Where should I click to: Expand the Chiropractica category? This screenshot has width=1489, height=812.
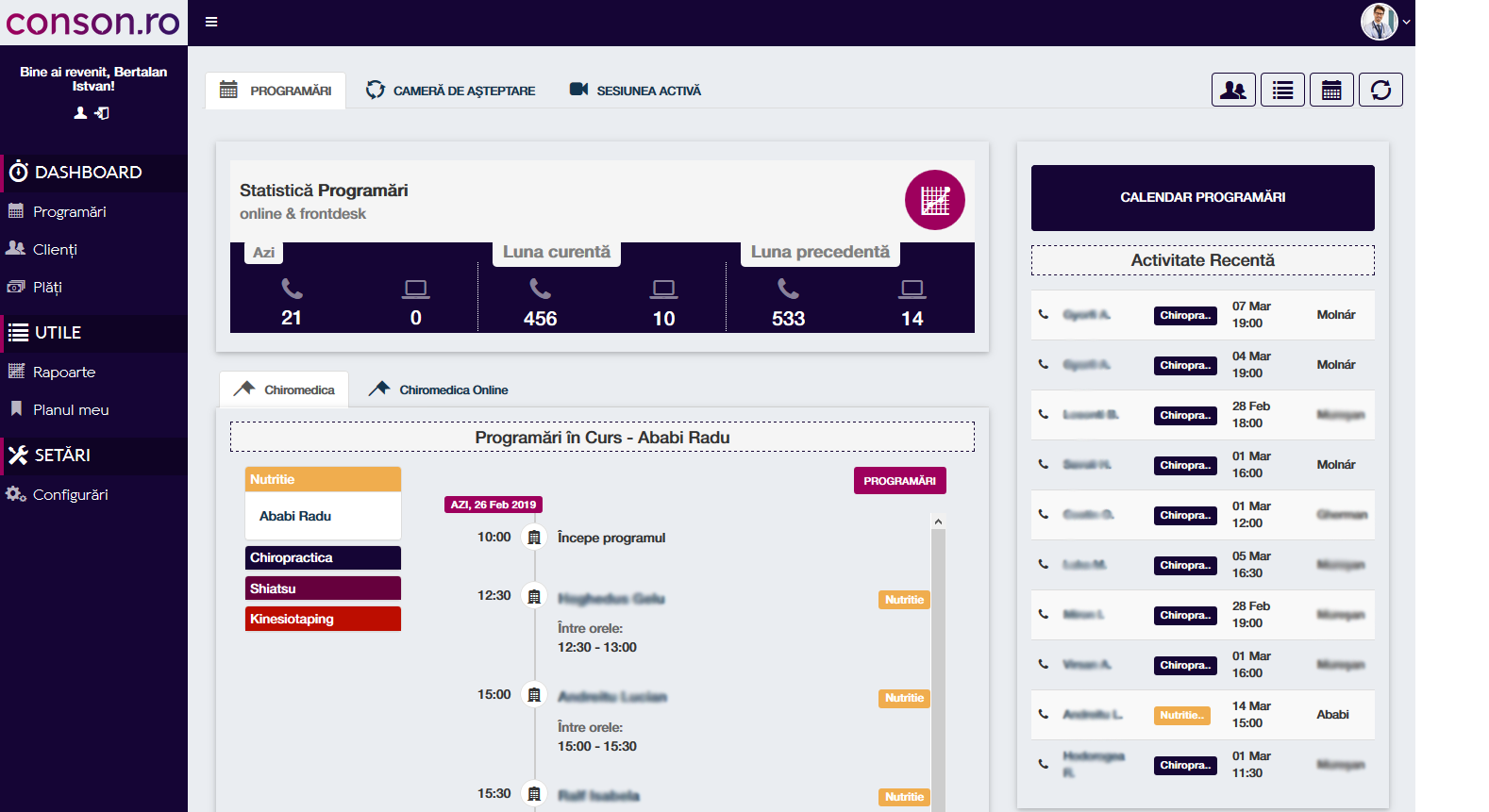click(323, 557)
